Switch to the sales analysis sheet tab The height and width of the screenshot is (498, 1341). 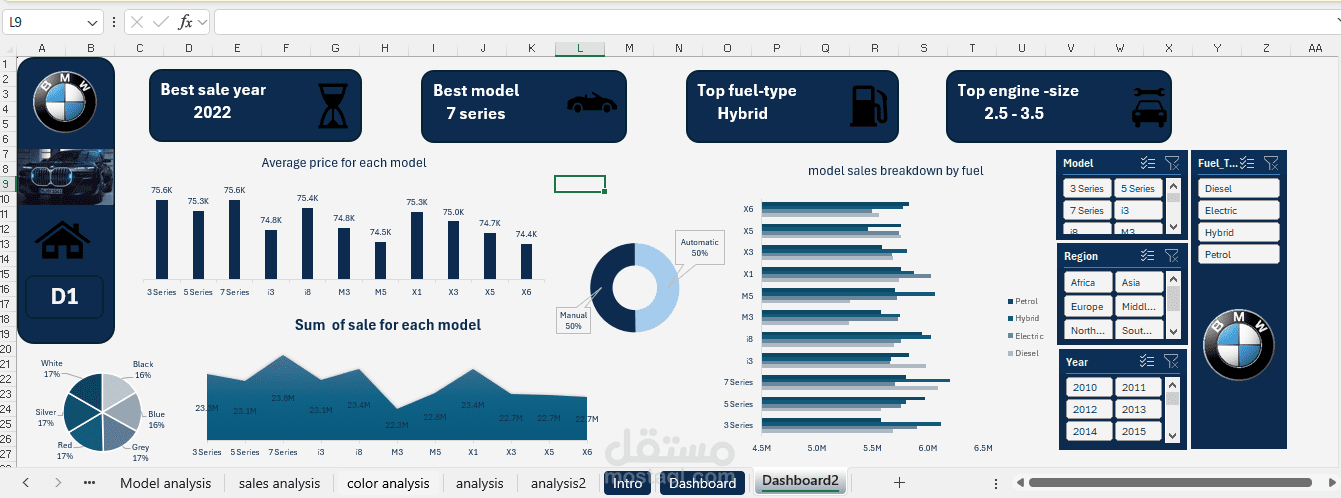pyautogui.click(x=279, y=483)
